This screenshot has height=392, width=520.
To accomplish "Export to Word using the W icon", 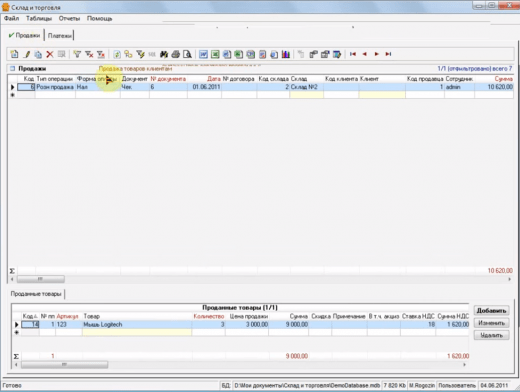I will click(x=203, y=54).
